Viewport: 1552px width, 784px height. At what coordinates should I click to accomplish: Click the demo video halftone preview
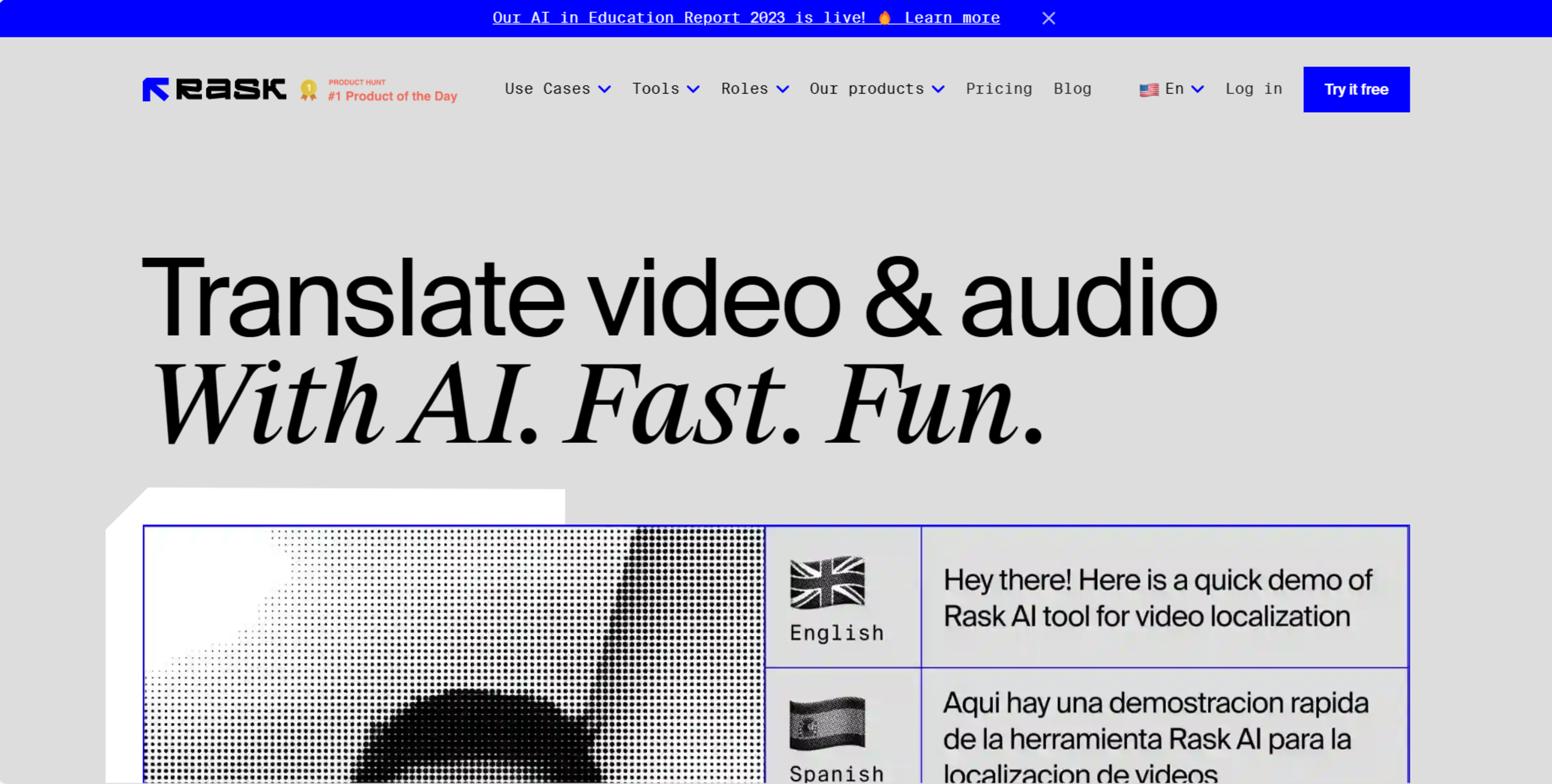[x=454, y=654]
